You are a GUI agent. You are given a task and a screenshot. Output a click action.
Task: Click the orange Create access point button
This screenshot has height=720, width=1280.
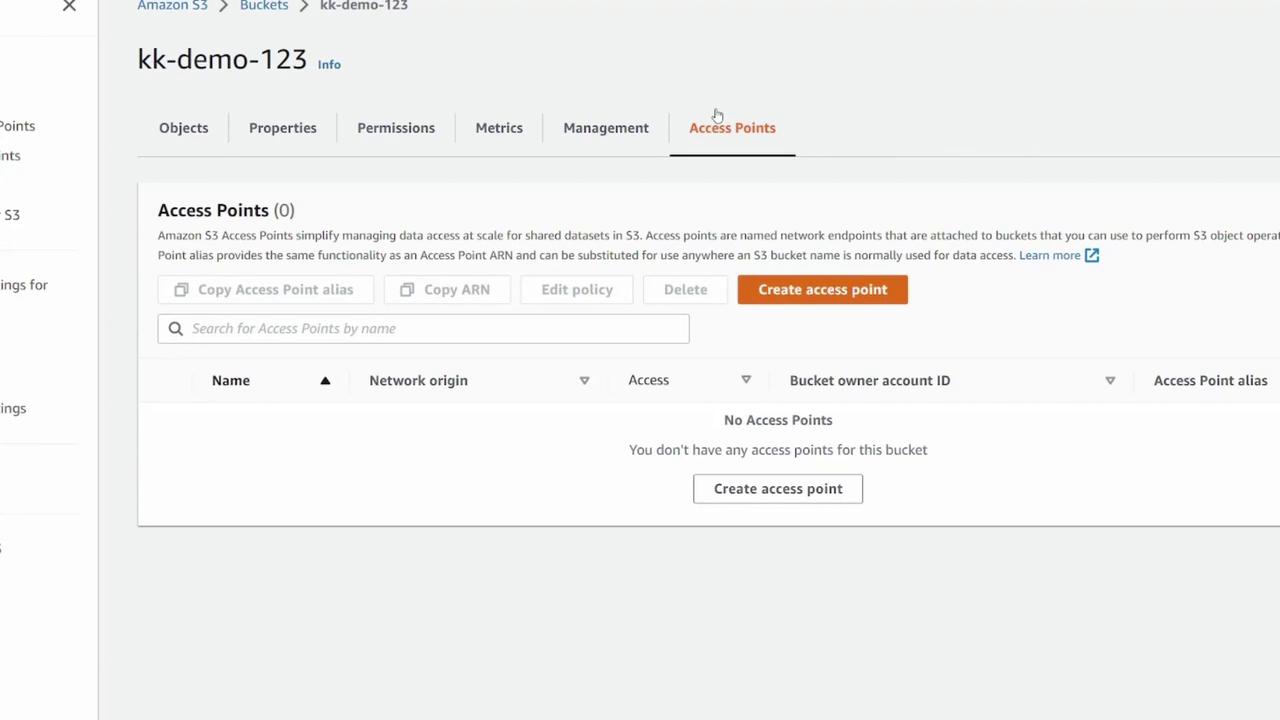822,289
